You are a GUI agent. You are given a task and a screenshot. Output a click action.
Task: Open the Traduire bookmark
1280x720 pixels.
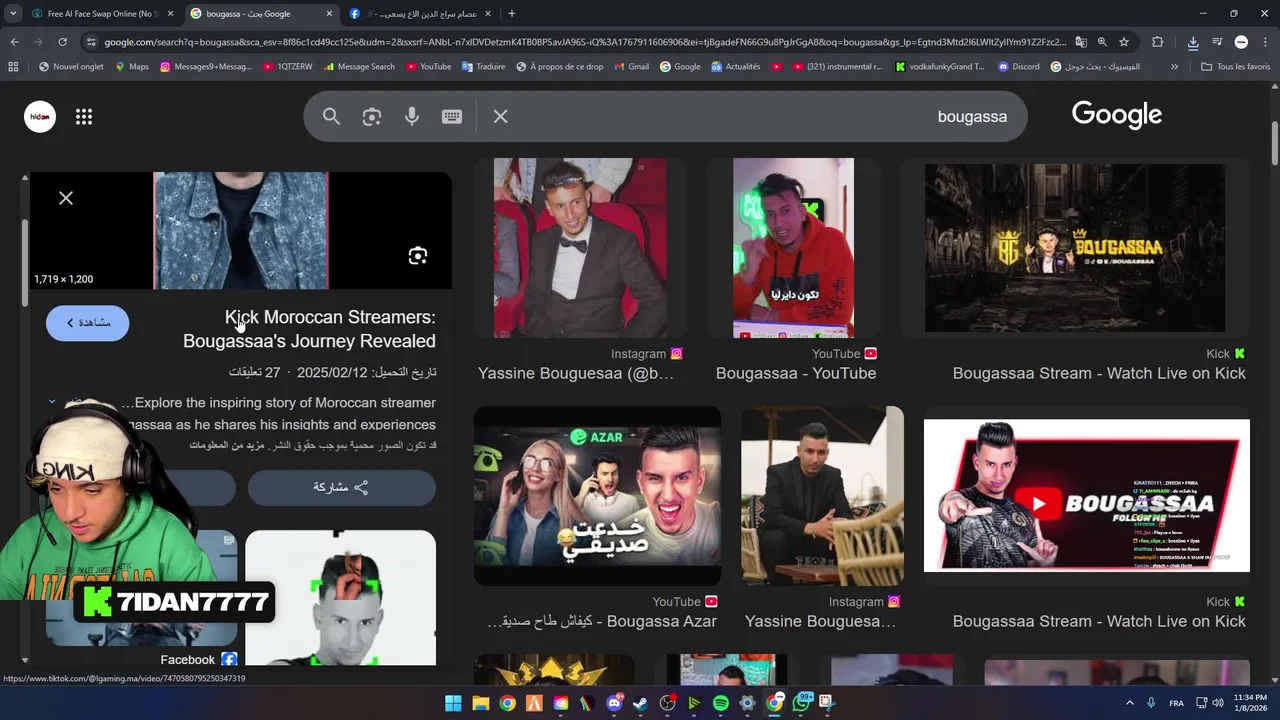(x=484, y=67)
